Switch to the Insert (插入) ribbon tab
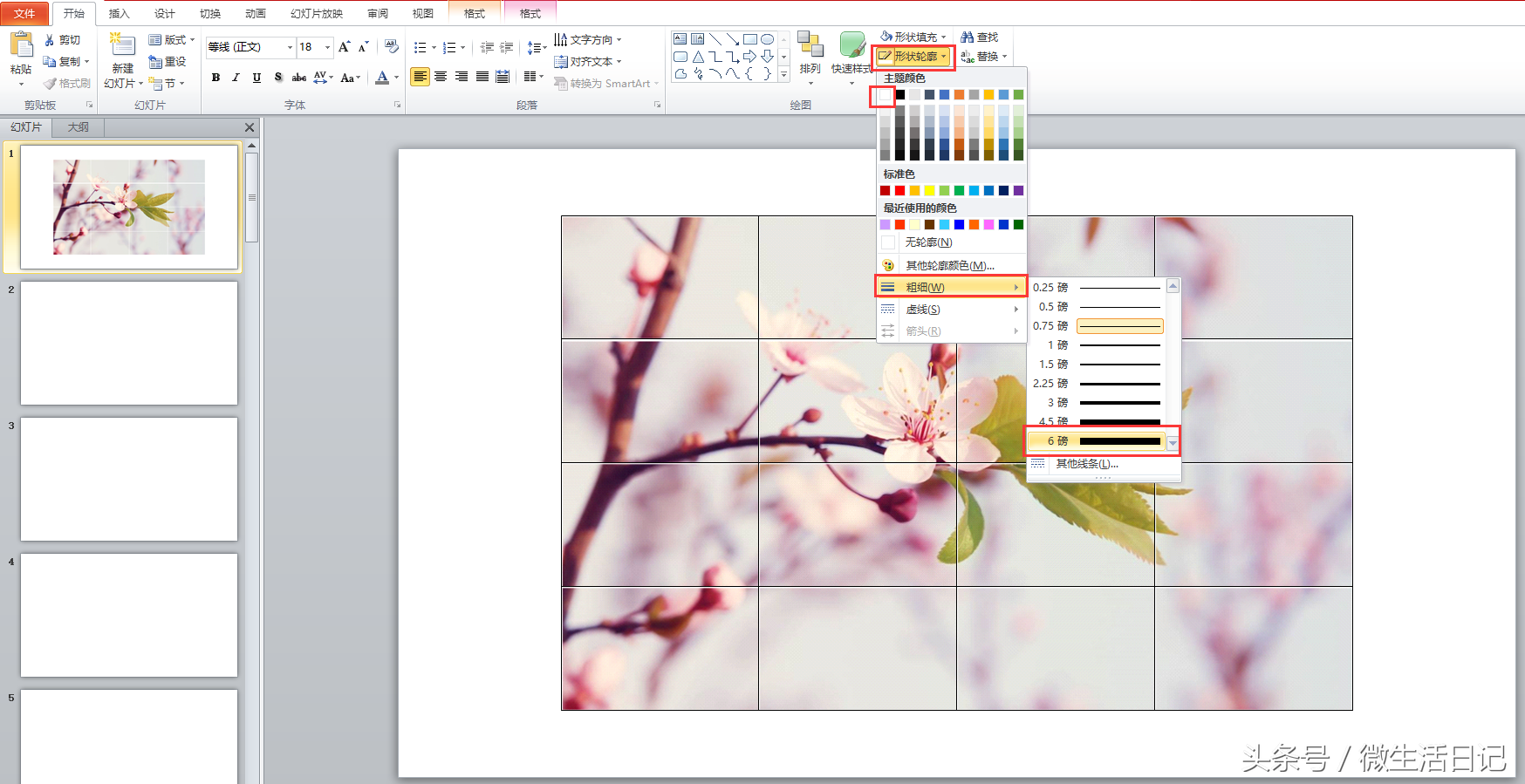Screen dimensions: 1525x784 (119, 13)
